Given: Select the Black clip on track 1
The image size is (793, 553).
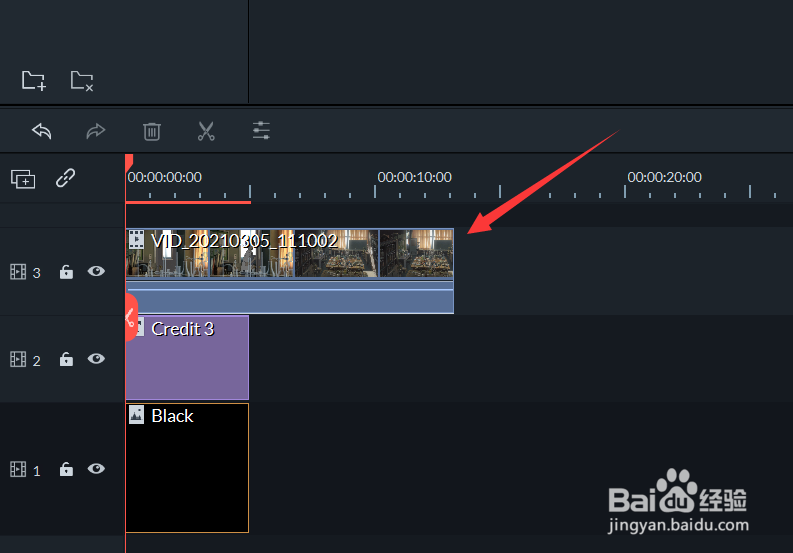Looking at the screenshot, I should [187, 468].
